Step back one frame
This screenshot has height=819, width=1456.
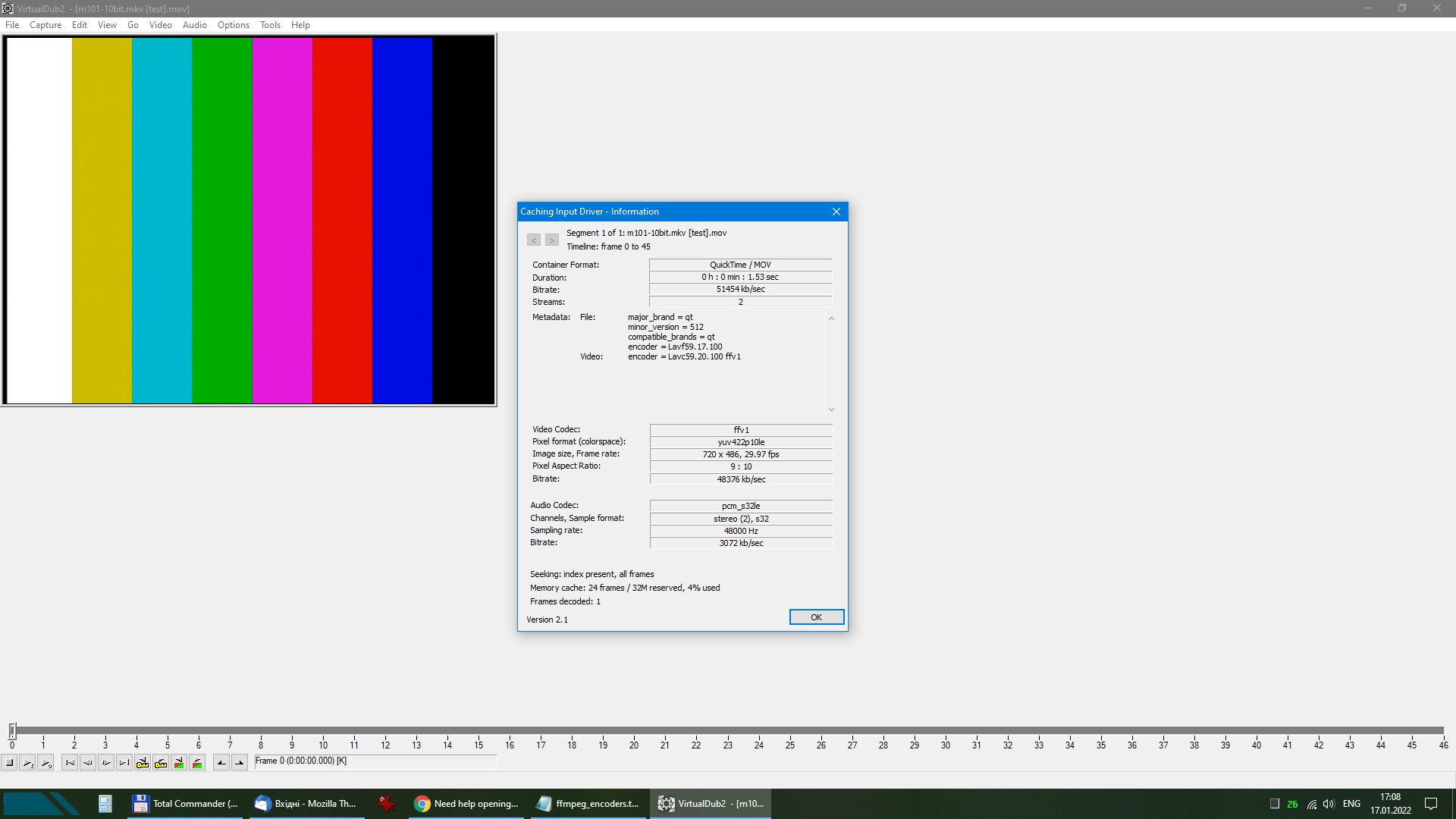coord(88,763)
